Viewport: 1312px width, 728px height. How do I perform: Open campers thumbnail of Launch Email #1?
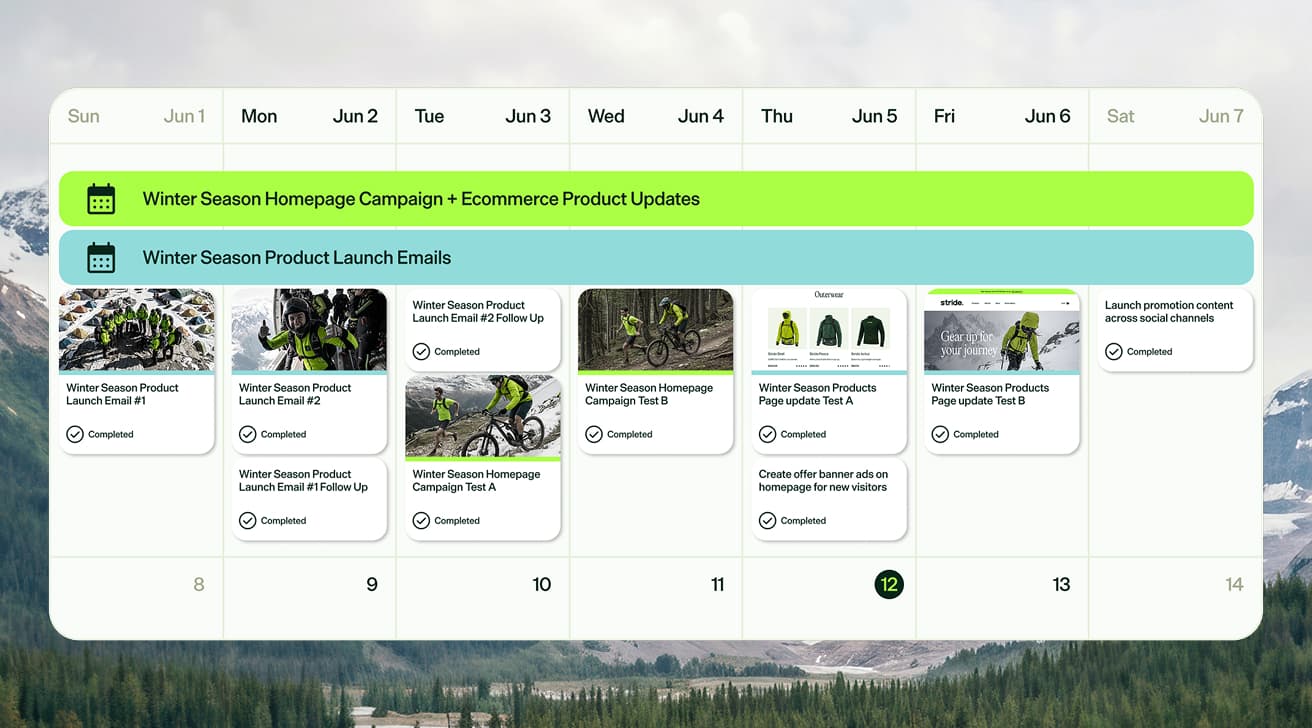click(137, 330)
